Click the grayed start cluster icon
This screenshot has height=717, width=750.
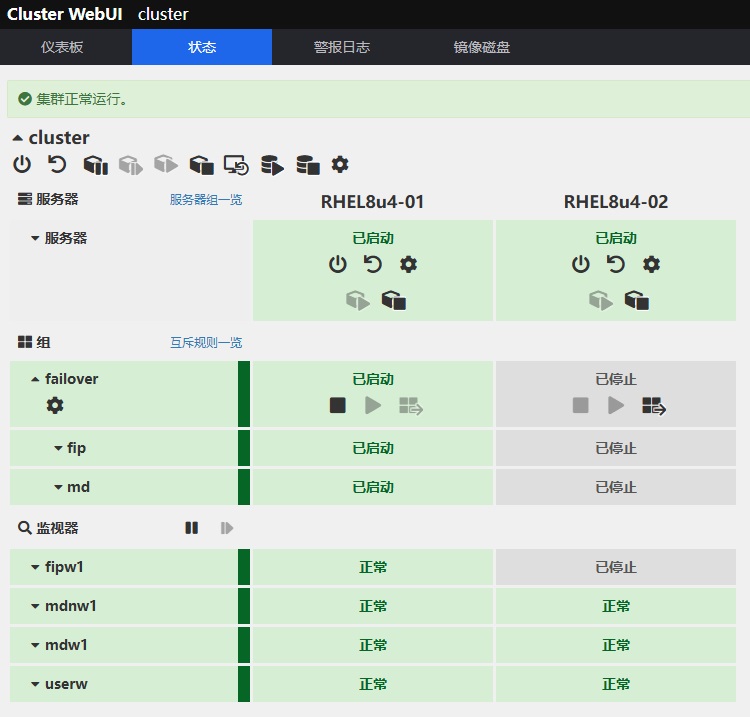point(166,164)
